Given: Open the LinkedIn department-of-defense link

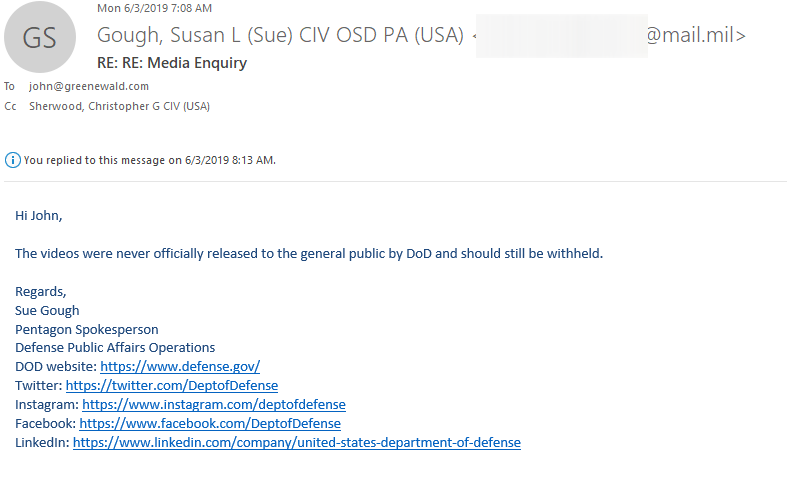Looking at the screenshot, I should (297, 443).
